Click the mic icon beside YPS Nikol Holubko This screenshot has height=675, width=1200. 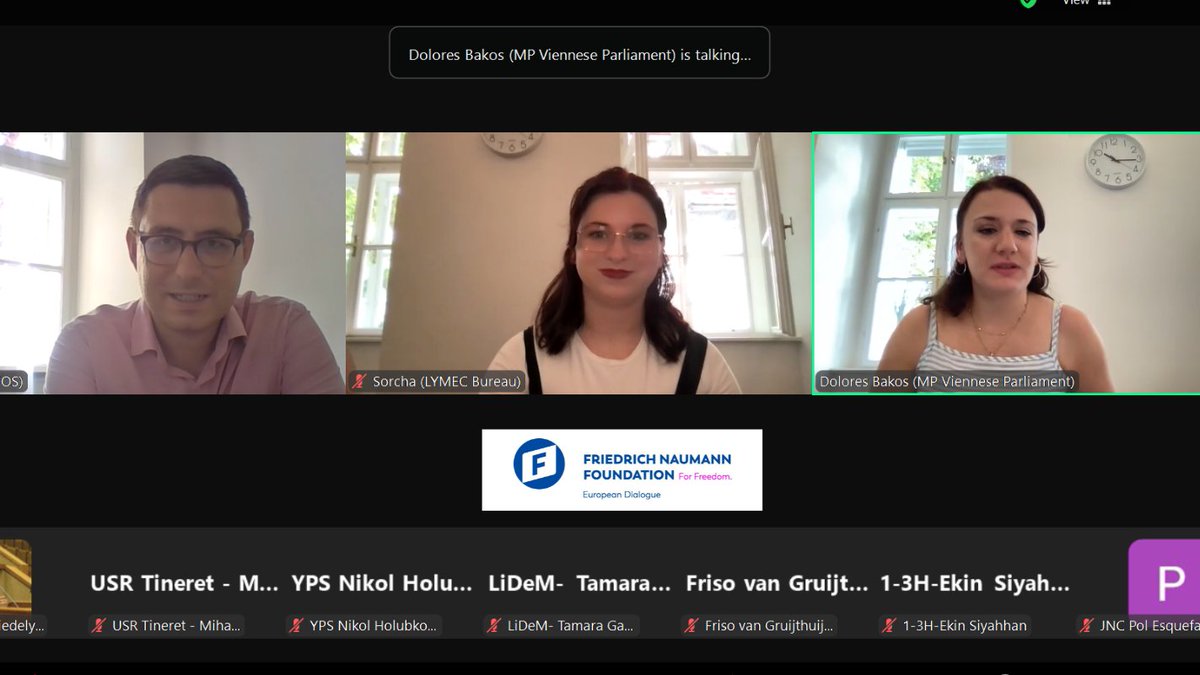pyautogui.click(x=294, y=626)
